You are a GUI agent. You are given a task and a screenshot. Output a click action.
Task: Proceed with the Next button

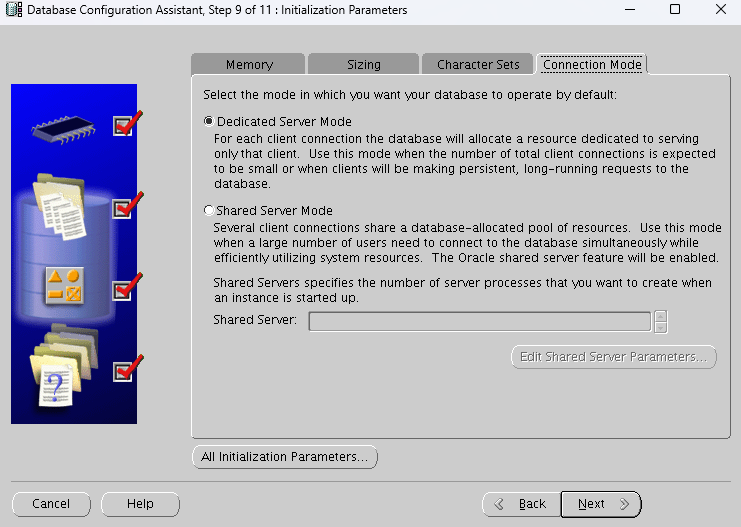pos(601,504)
